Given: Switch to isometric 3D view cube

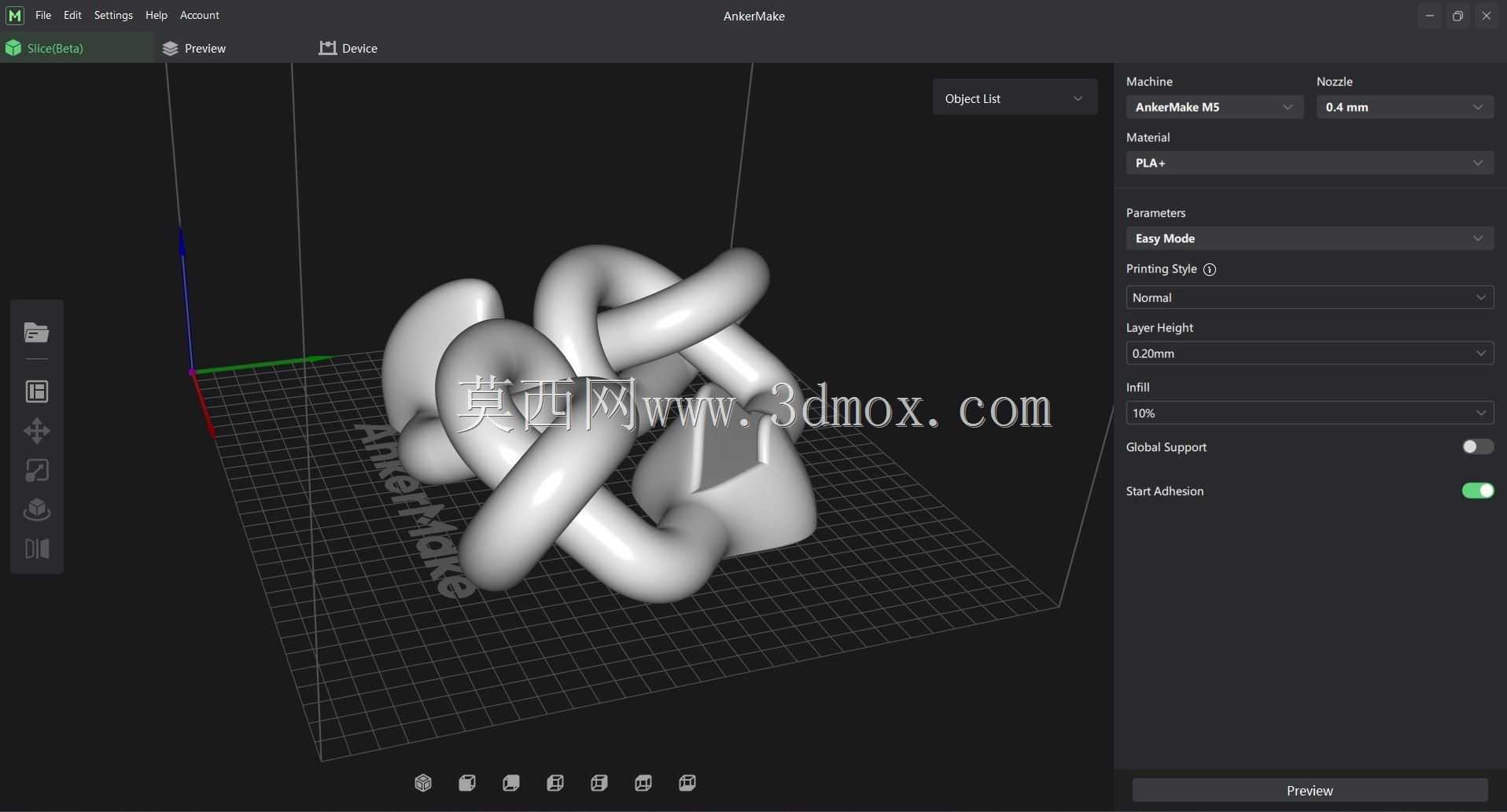Looking at the screenshot, I should pos(423,783).
